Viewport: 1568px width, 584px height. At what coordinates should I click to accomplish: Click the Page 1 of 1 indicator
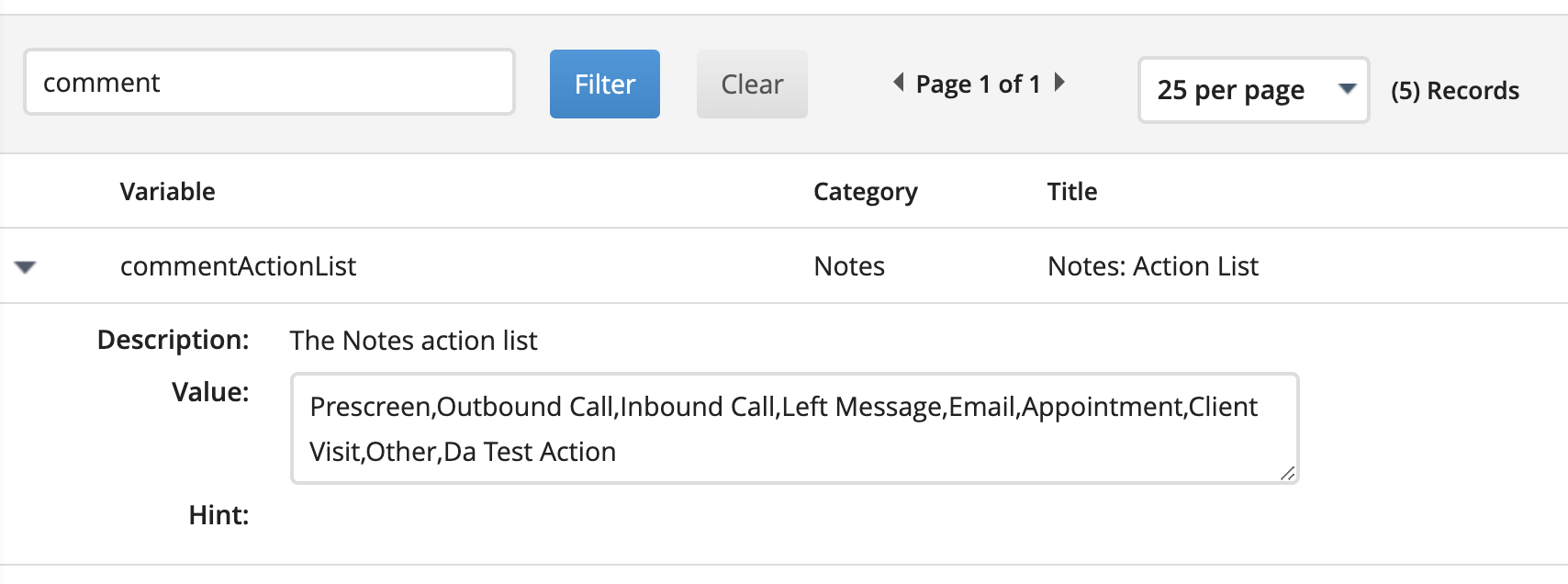[977, 83]
